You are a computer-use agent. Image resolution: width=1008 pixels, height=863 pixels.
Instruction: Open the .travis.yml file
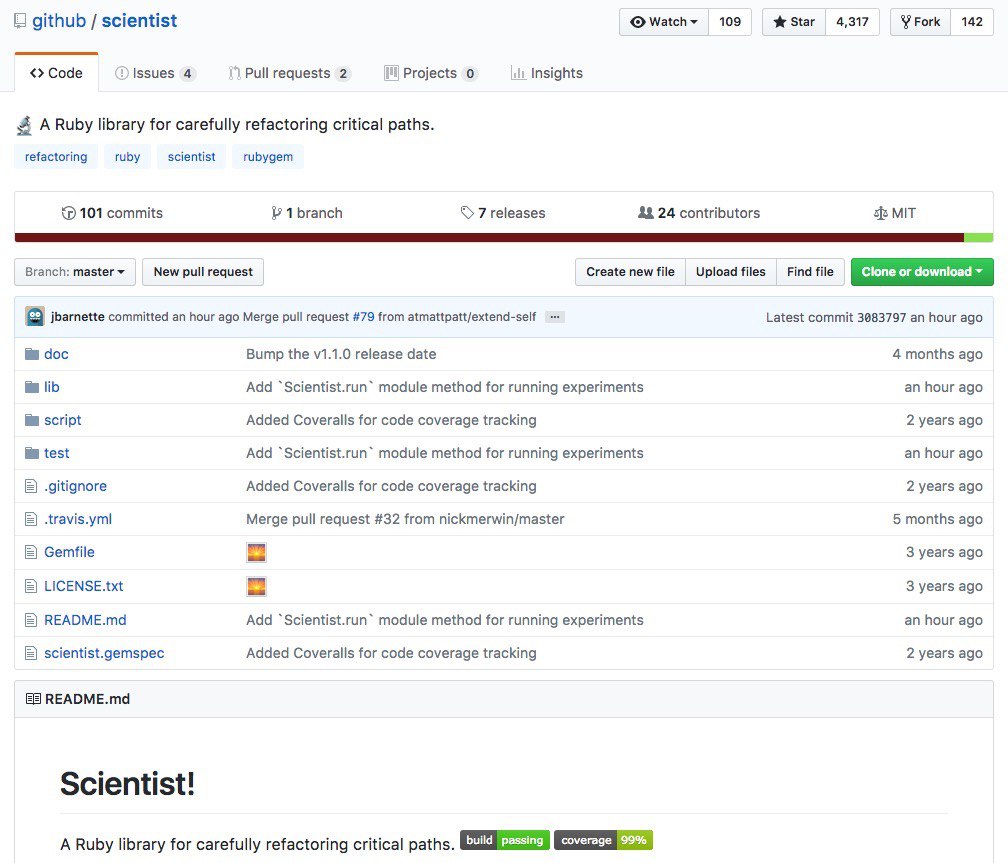78,519
